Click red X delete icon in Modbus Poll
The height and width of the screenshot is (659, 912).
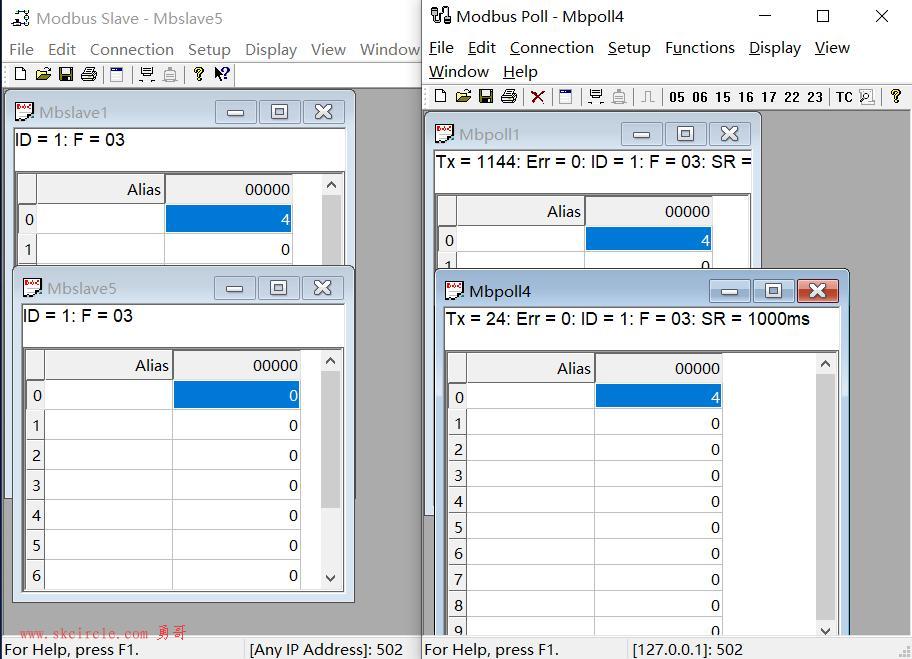pos(537,97)
